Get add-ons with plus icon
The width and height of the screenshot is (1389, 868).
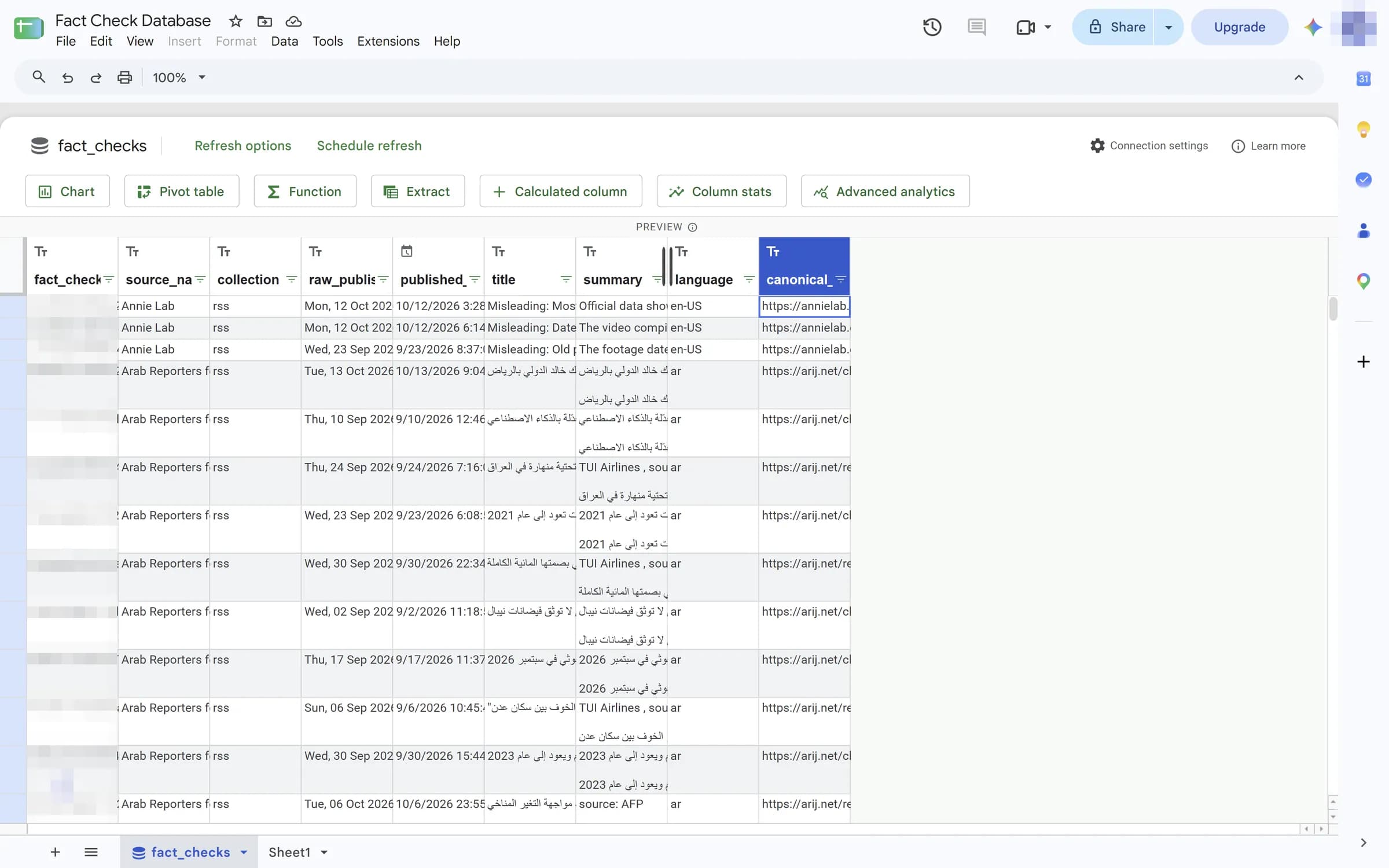pyautogui.click(x=1364, y=362)
